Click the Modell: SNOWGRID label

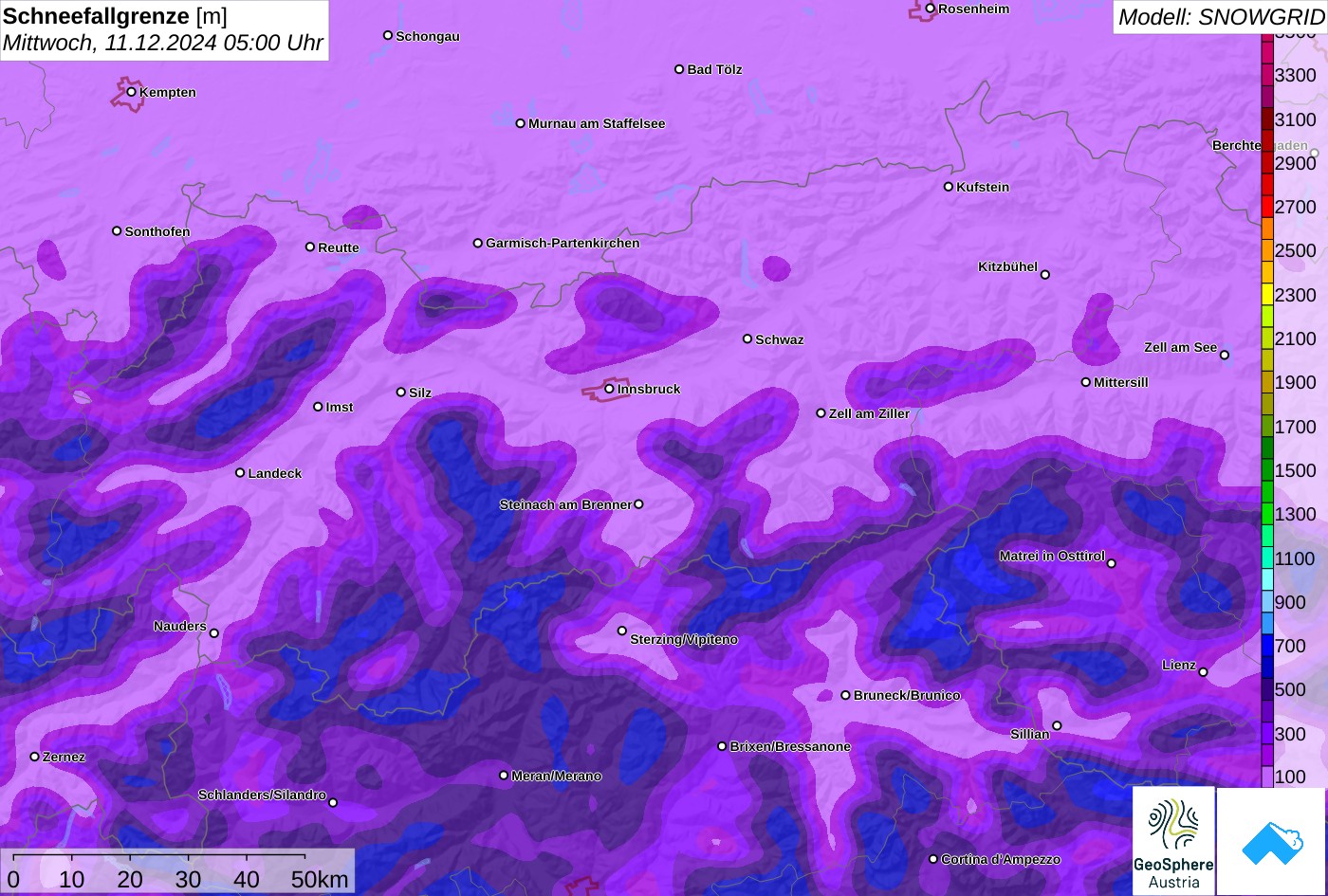(x=1221, y=17)
